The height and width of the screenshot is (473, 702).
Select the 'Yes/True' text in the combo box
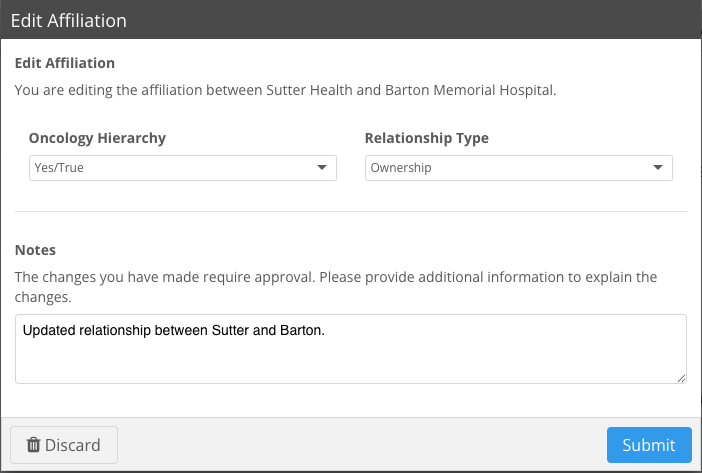pyautogui.click(x=59, y=168)
